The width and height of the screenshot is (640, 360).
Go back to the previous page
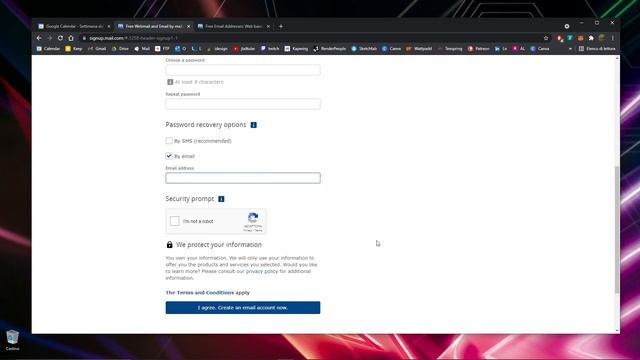pos(39,38)
